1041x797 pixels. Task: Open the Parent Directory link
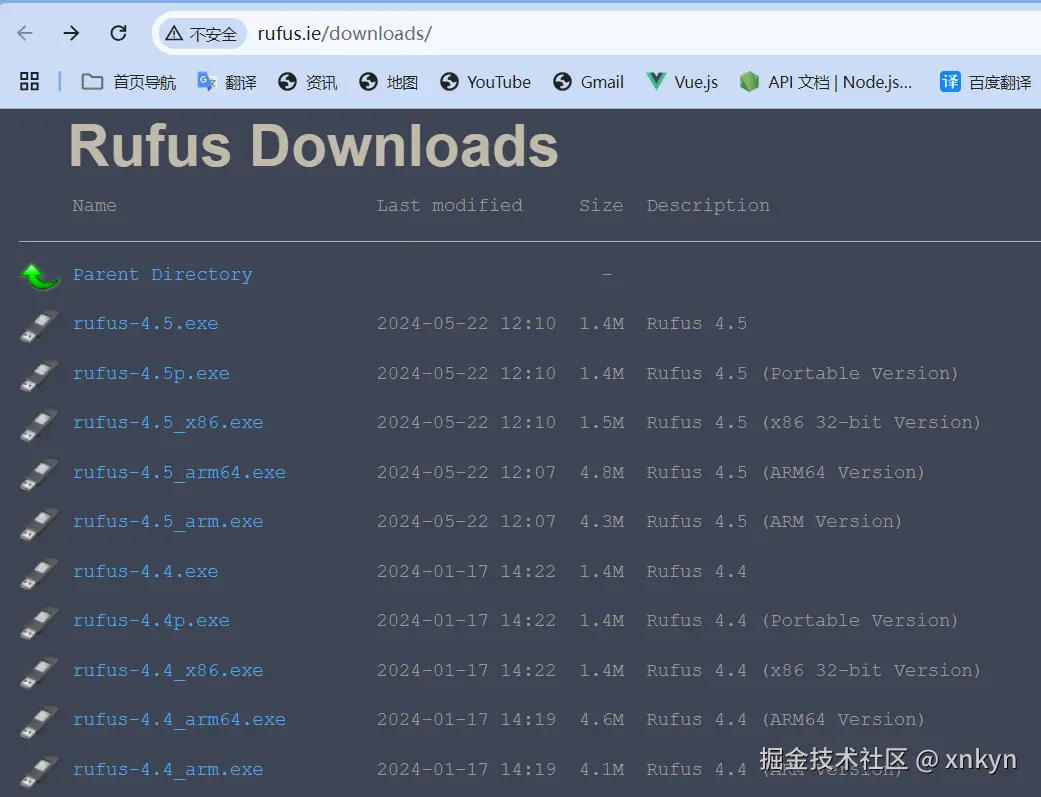coord(163,275)
